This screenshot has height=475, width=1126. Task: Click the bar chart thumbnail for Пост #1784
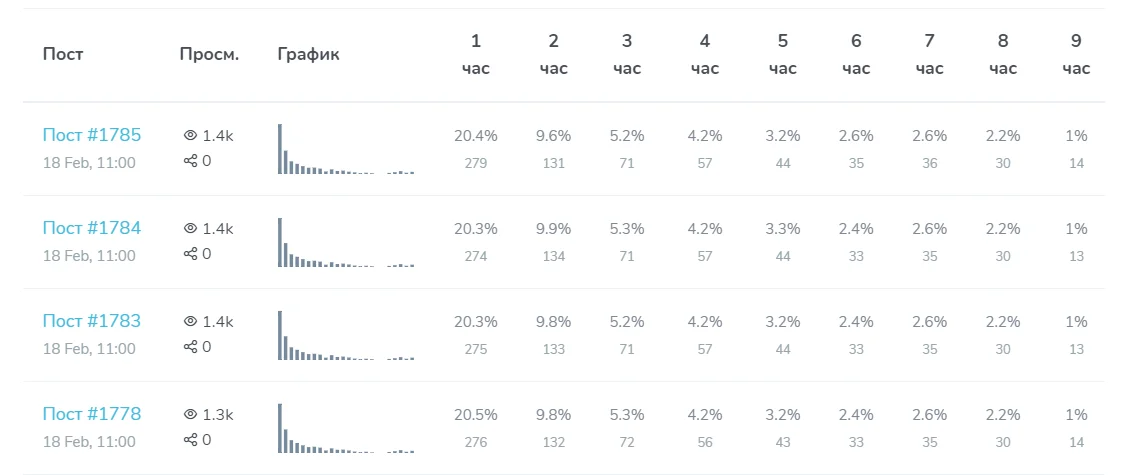345,243
